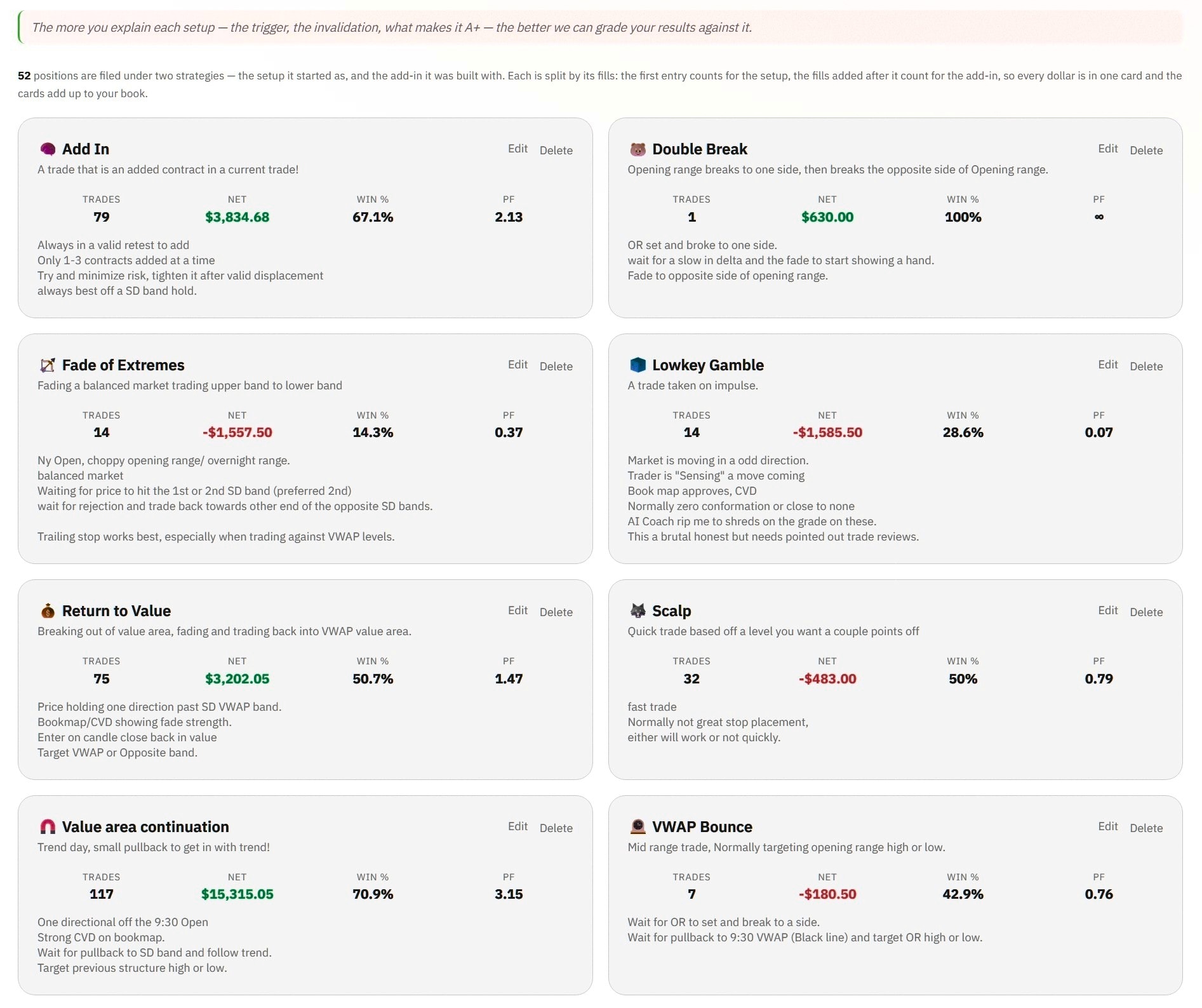Delete the Scalp strategy
The width and height of the screenshot is (1202, 1008).
pyautogui.click(x=1146, y=612)
